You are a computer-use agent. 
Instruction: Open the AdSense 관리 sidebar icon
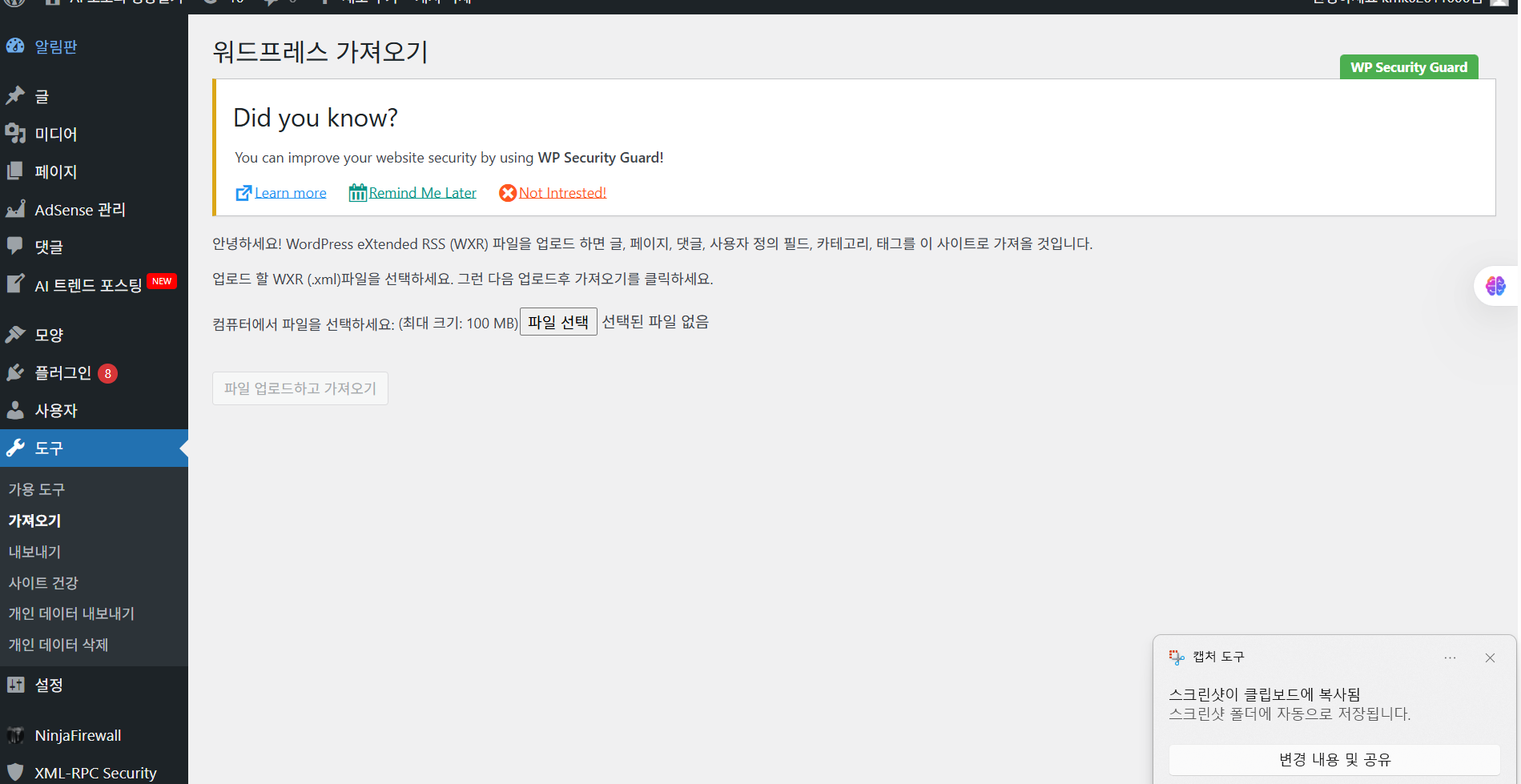(16, 209)
